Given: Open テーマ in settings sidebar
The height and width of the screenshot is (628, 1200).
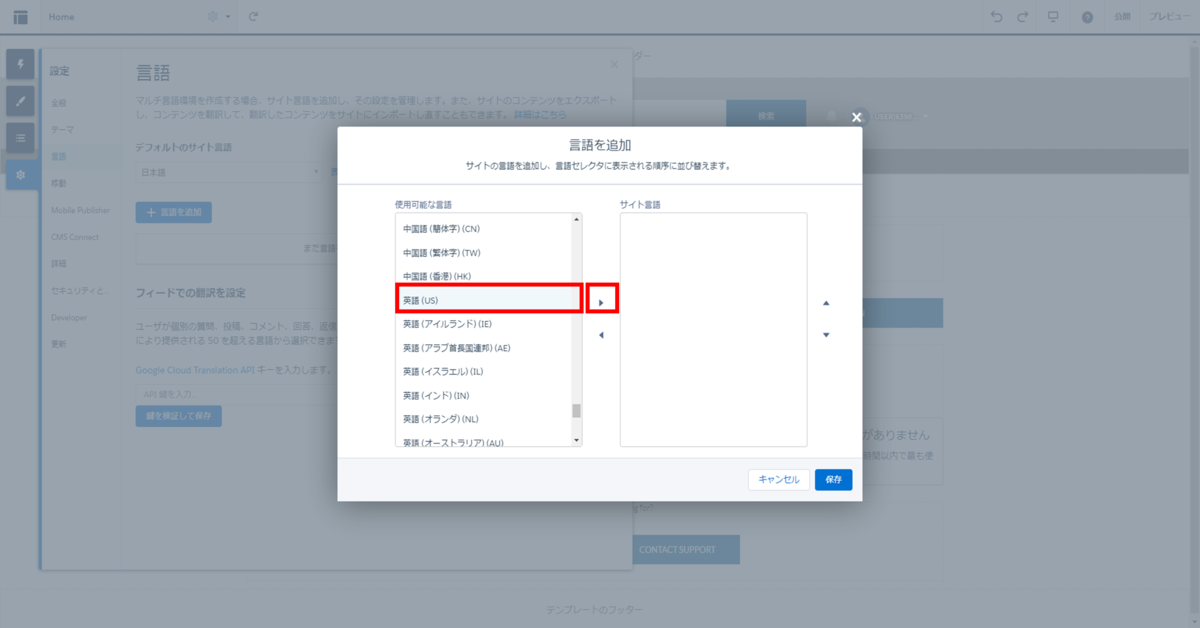Looking at the screenshot, I should 62,129.
